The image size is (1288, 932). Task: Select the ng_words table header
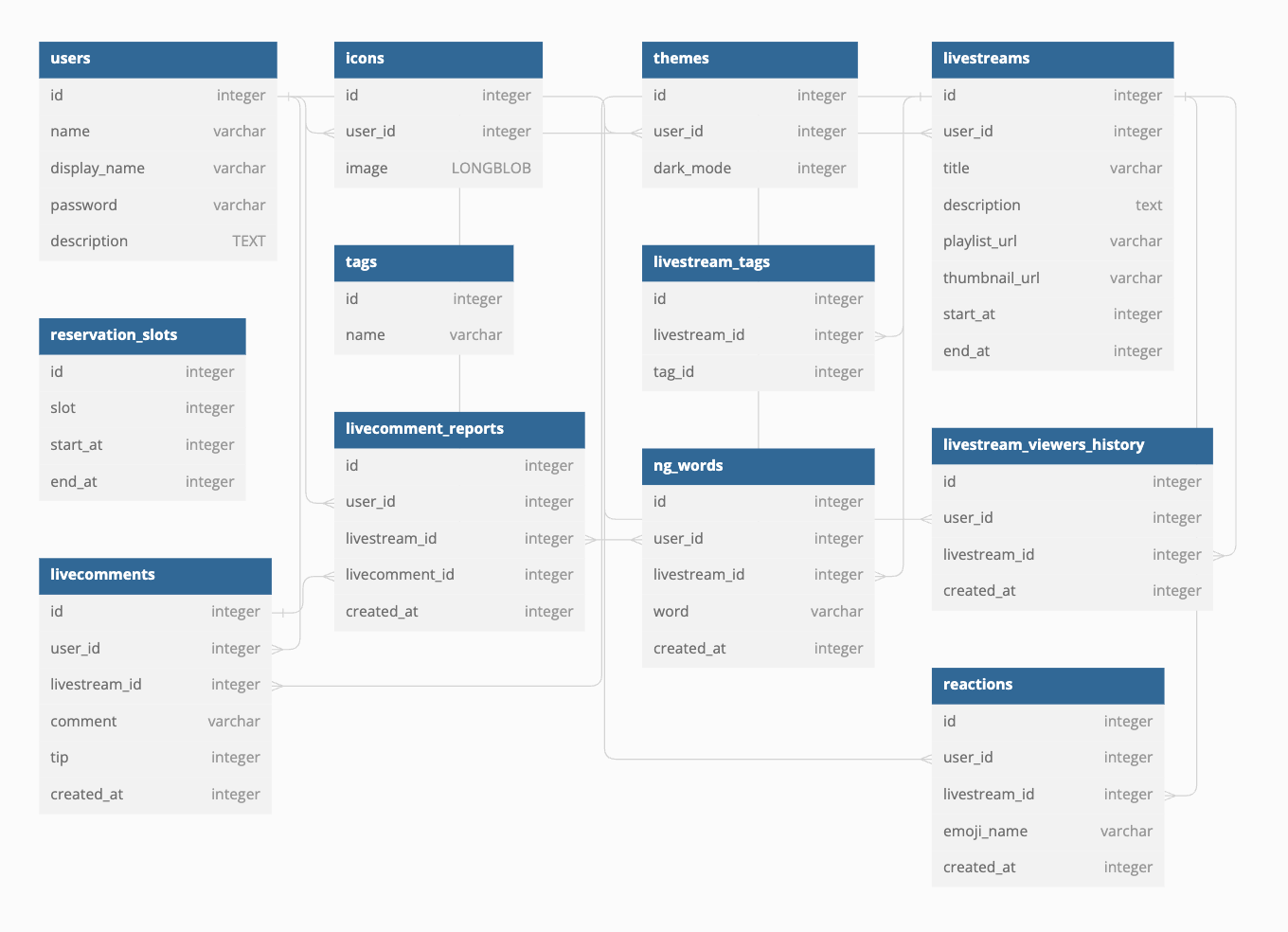(758, 466)
